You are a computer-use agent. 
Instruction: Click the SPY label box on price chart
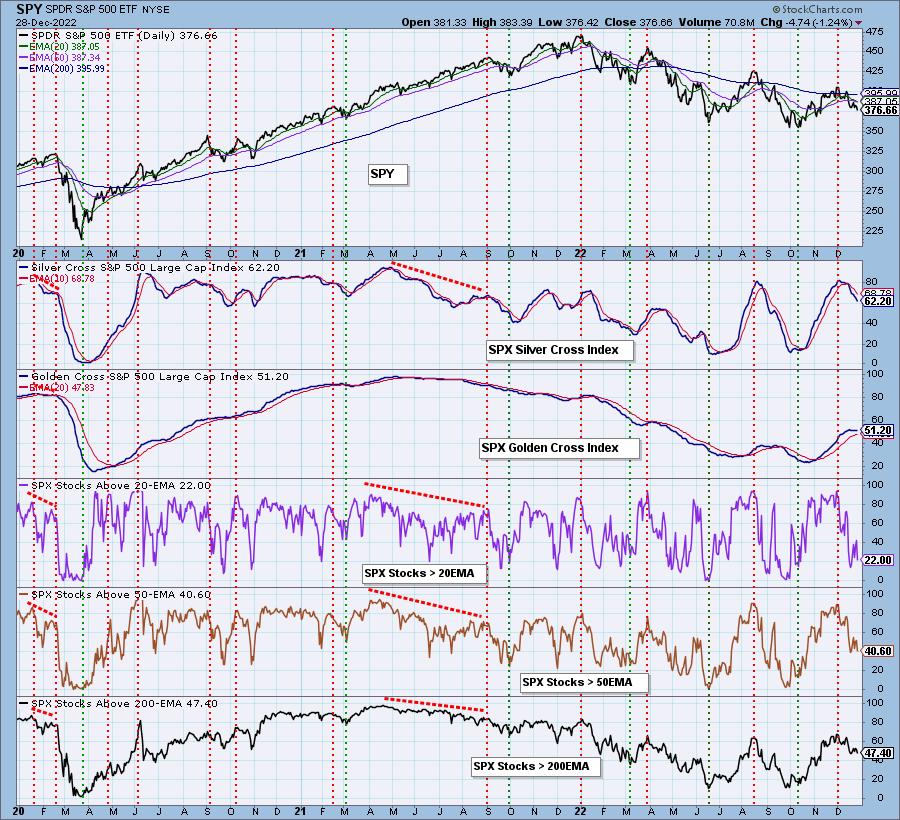tap(388, 174)
